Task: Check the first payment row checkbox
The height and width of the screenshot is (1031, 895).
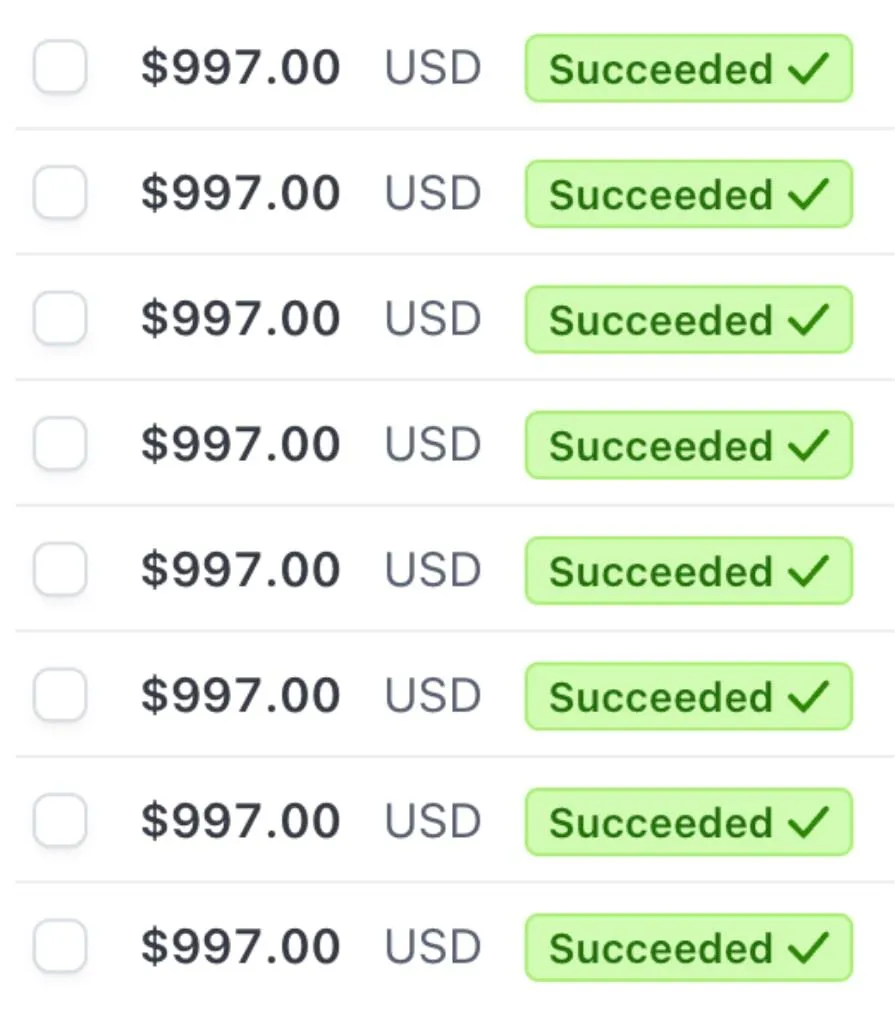Action: (x=60, y=68)
